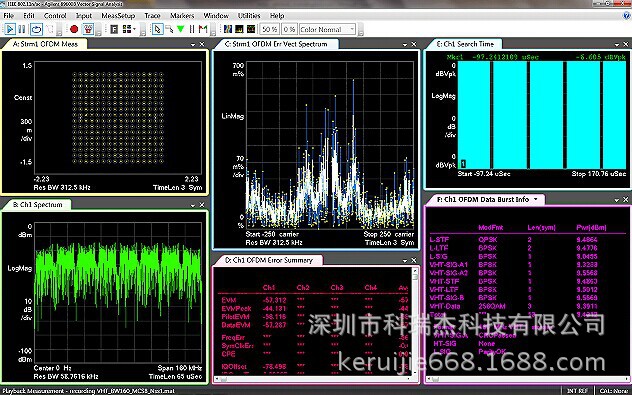Click EVM value -57.312
This screenshot has height=395, width=632.
coord(274,300)
